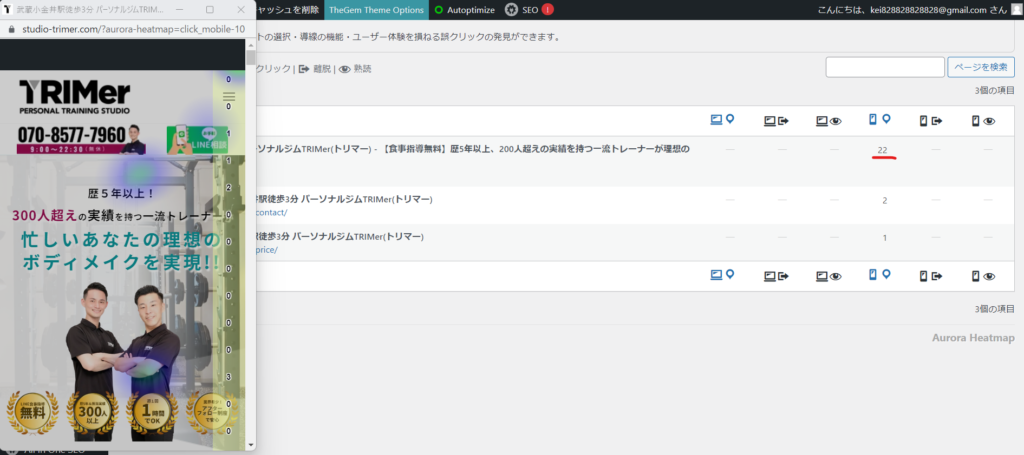Click desktop click icon in table footer
This screenshot has height=455, width=1024.
coord(722,275)
